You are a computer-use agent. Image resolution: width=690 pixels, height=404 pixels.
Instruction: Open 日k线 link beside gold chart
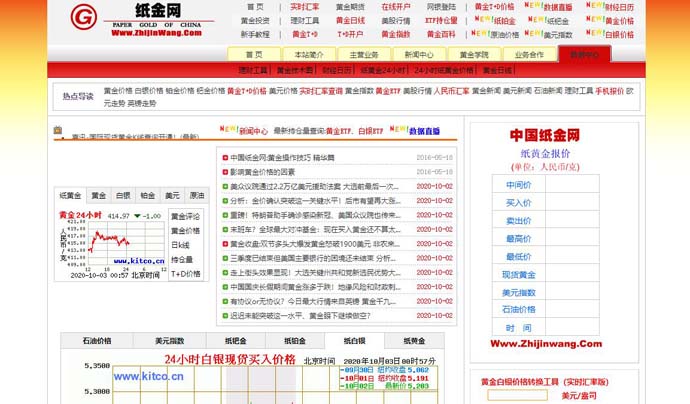coord(180,245)
